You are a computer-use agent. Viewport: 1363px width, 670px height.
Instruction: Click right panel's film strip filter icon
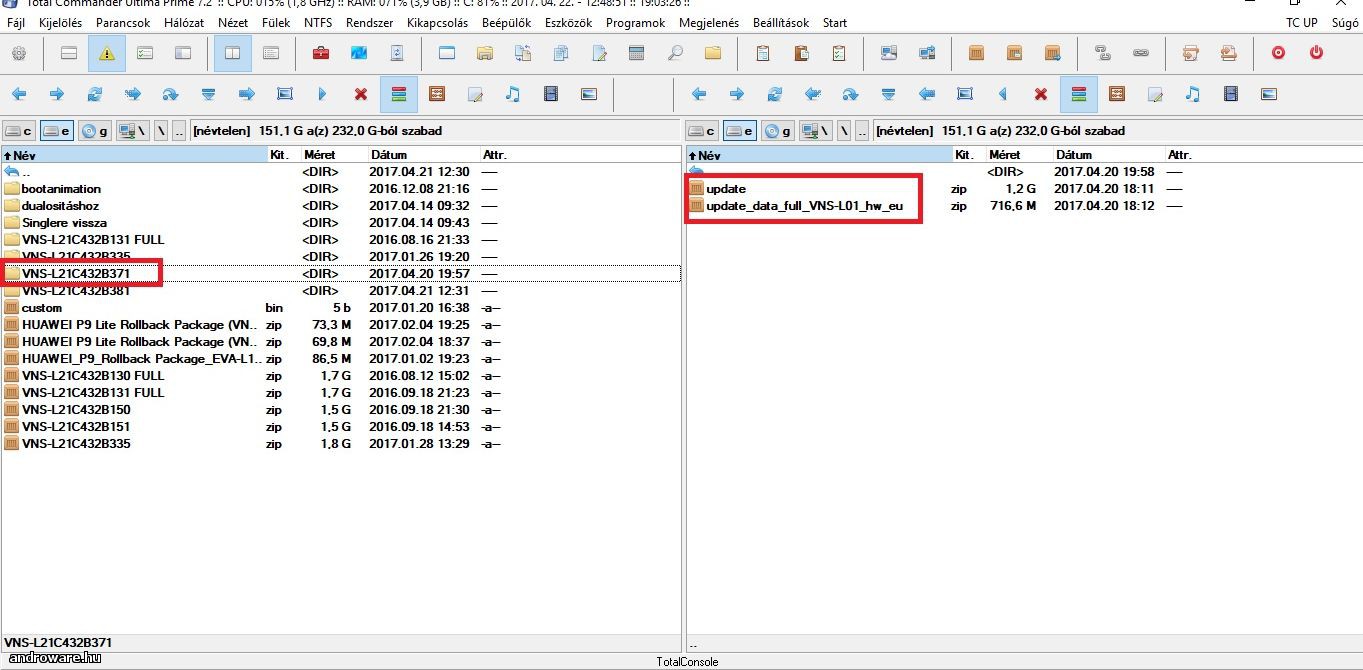tap(1231, 94)
